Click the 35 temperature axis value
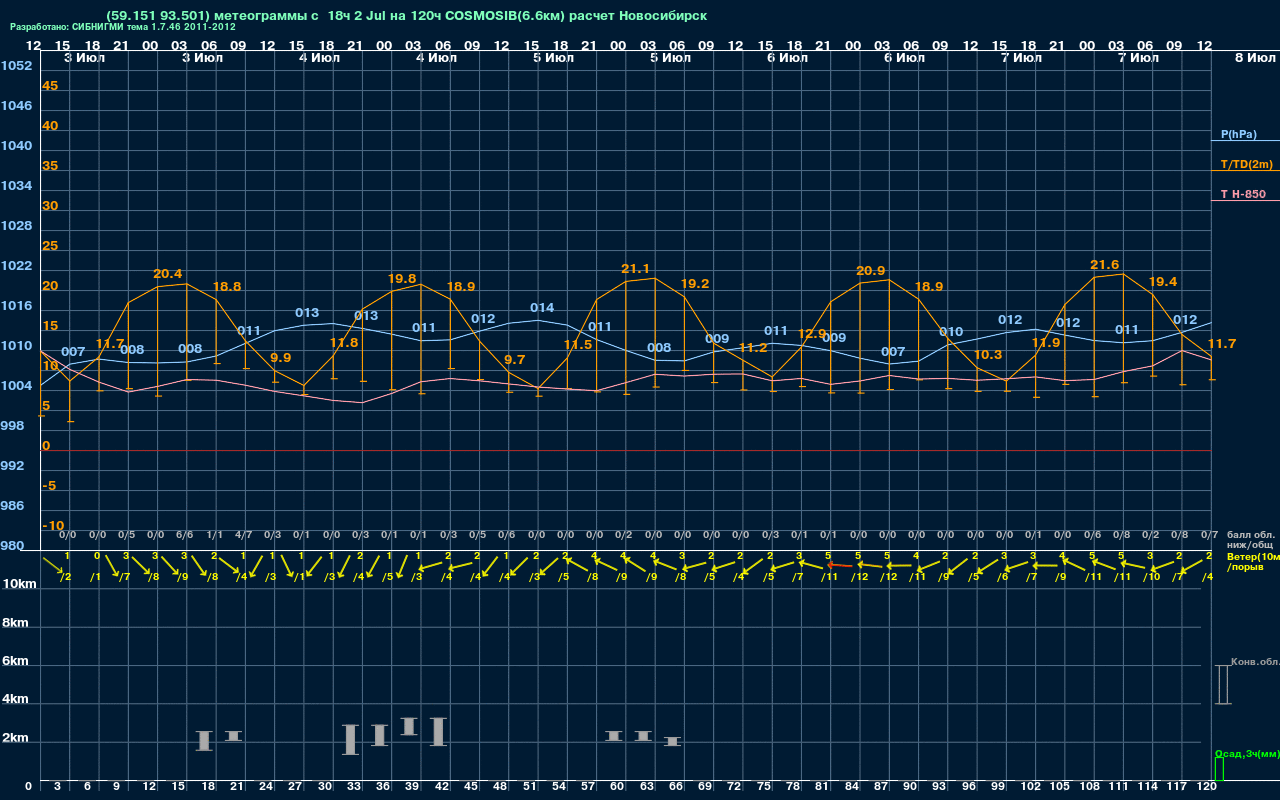Screen dimensions: 1280x800 (50, 166)
